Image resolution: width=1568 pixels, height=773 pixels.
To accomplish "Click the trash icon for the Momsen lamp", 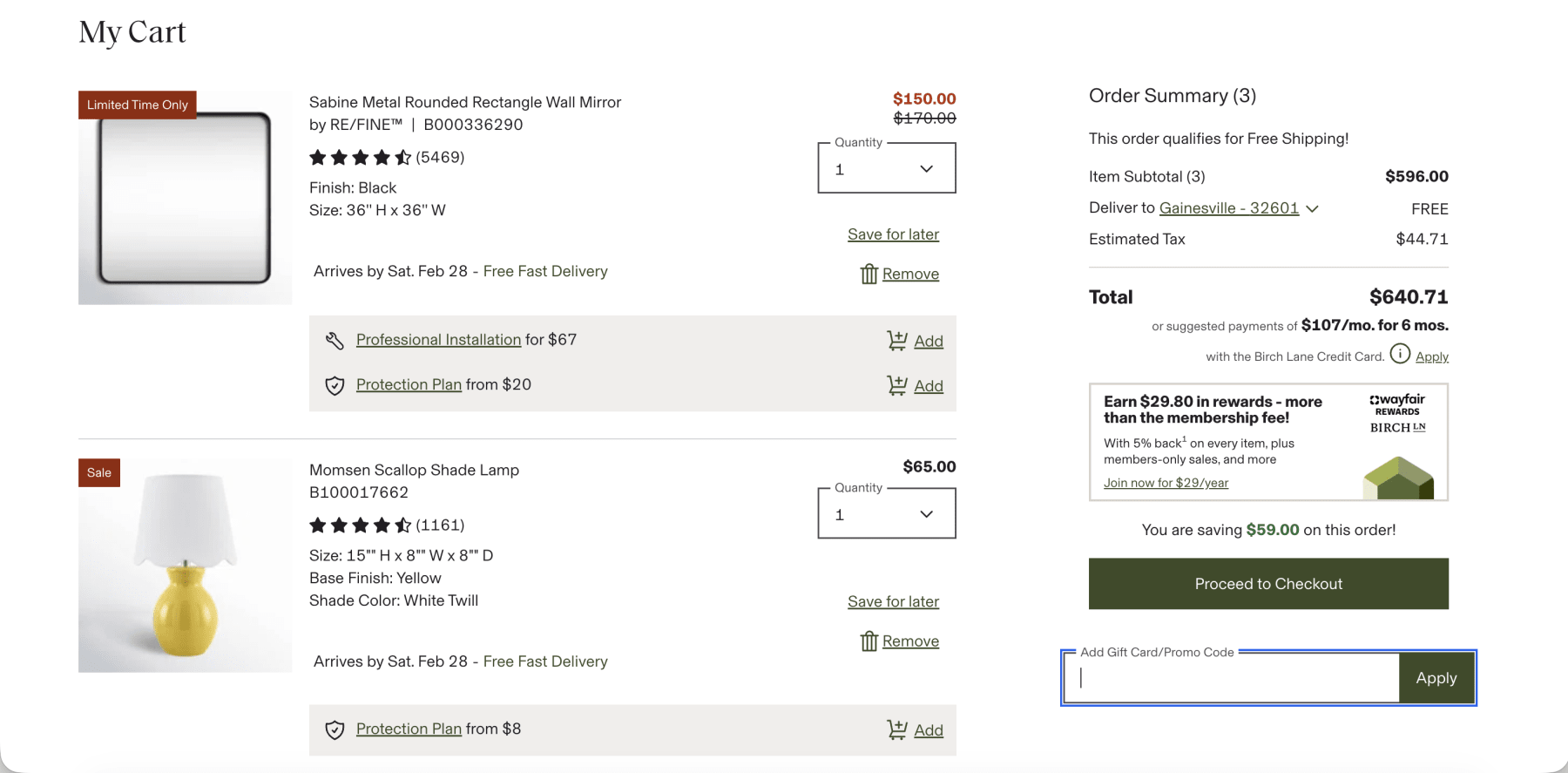I will click(868, 641).
